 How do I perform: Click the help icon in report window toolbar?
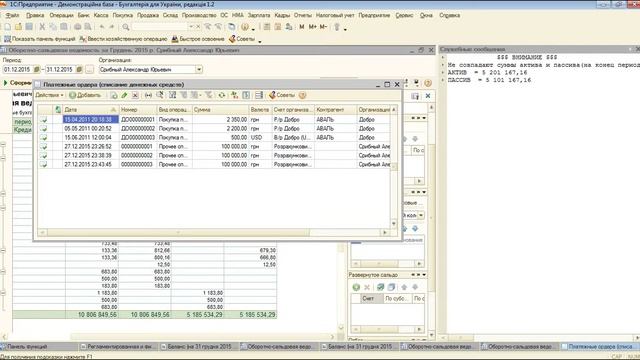pyautogui.click(x=428, y=83)
